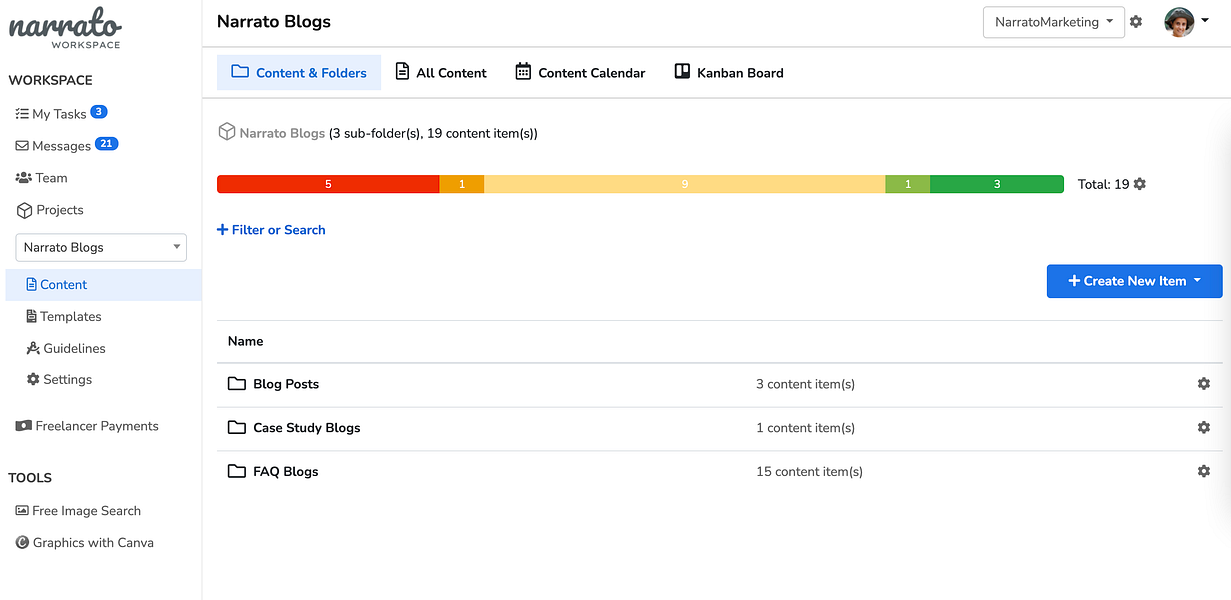1231x600 pixels.
Task: Open the Kanban Board tab
Action: click(x=728, y=73)
